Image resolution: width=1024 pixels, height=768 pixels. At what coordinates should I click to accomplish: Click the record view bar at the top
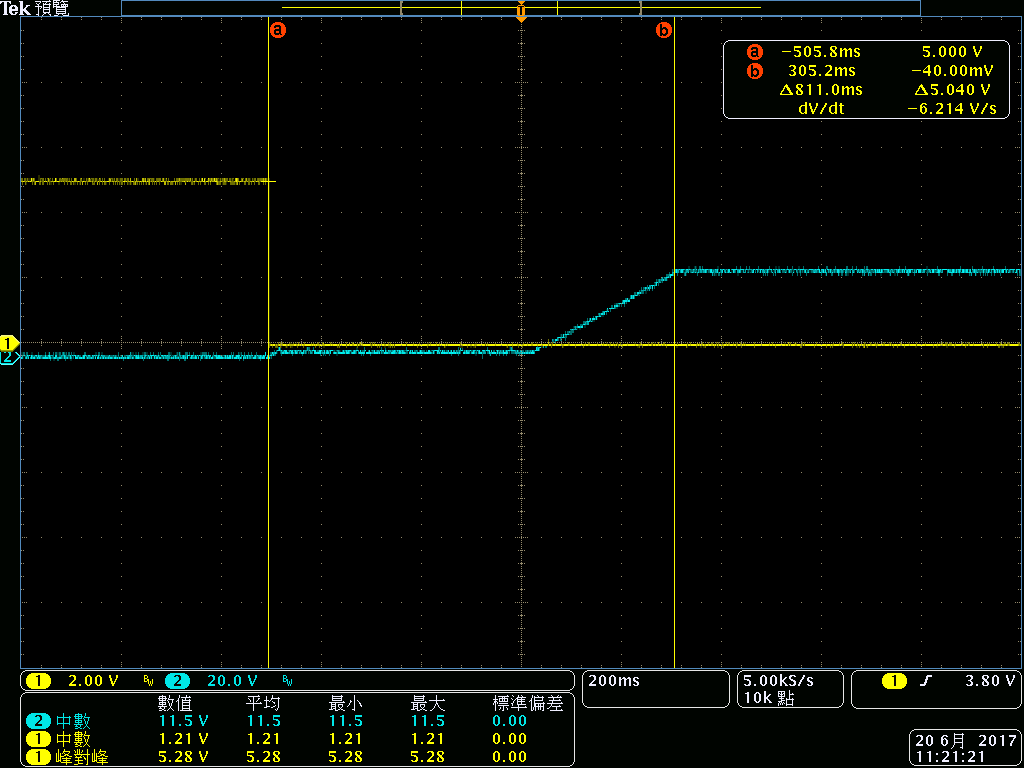tap(520, 8)
